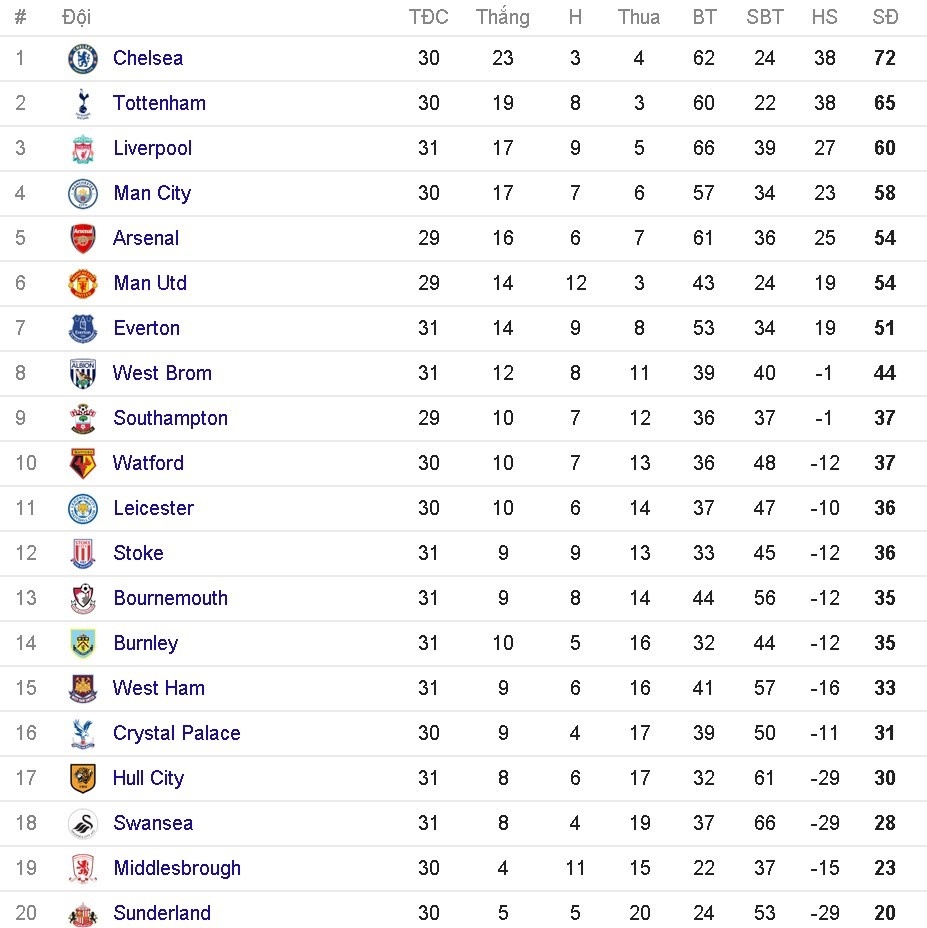Click the Arsenal cannon crest icon
The height and width of the screenshot is (928, 927).
83,239
